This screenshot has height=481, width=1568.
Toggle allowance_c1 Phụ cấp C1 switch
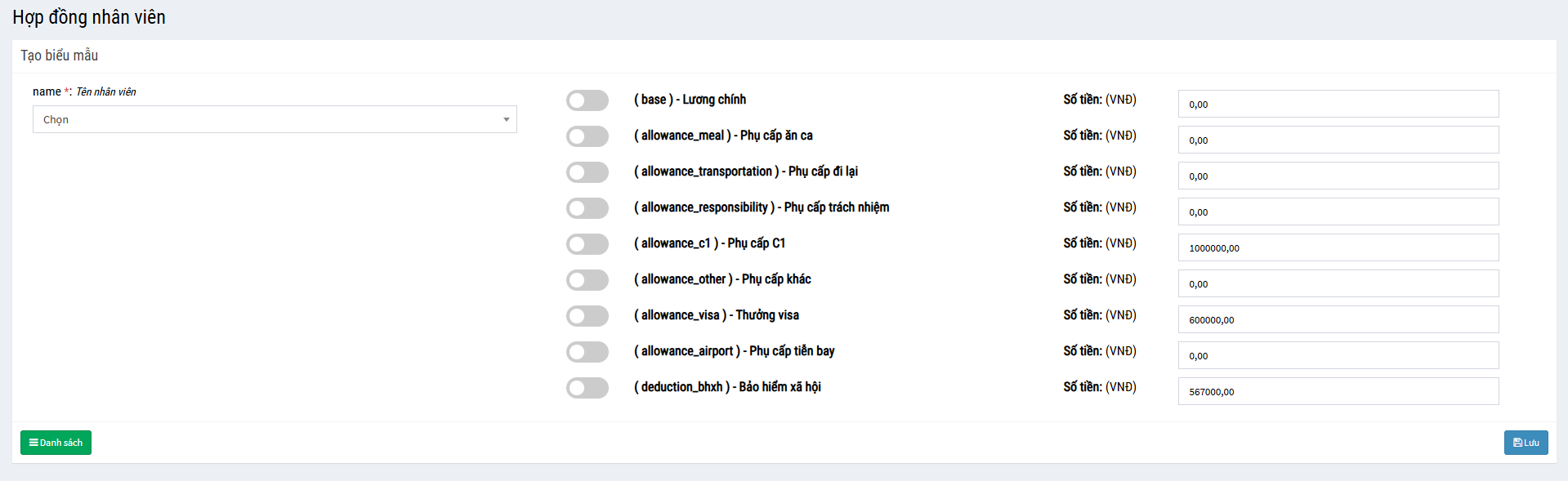click(587, 244)
